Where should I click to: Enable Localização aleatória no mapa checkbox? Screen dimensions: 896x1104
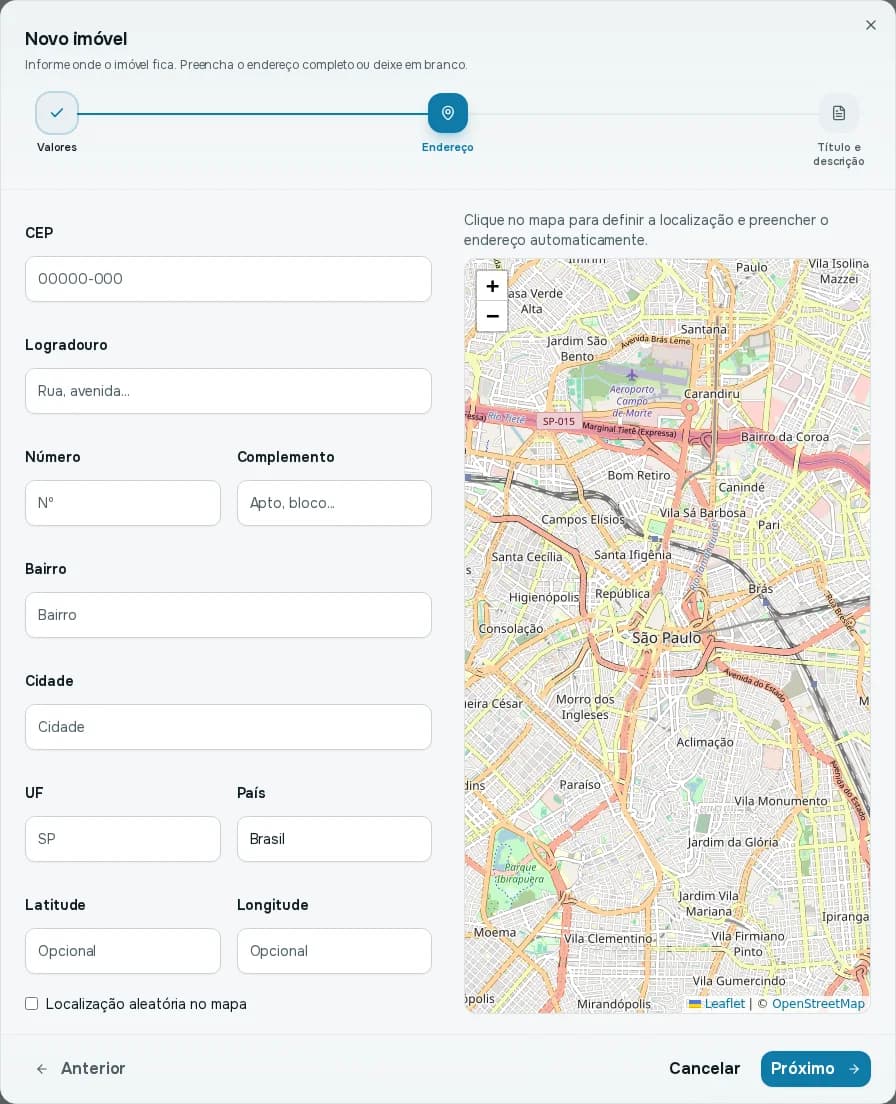32,1003
